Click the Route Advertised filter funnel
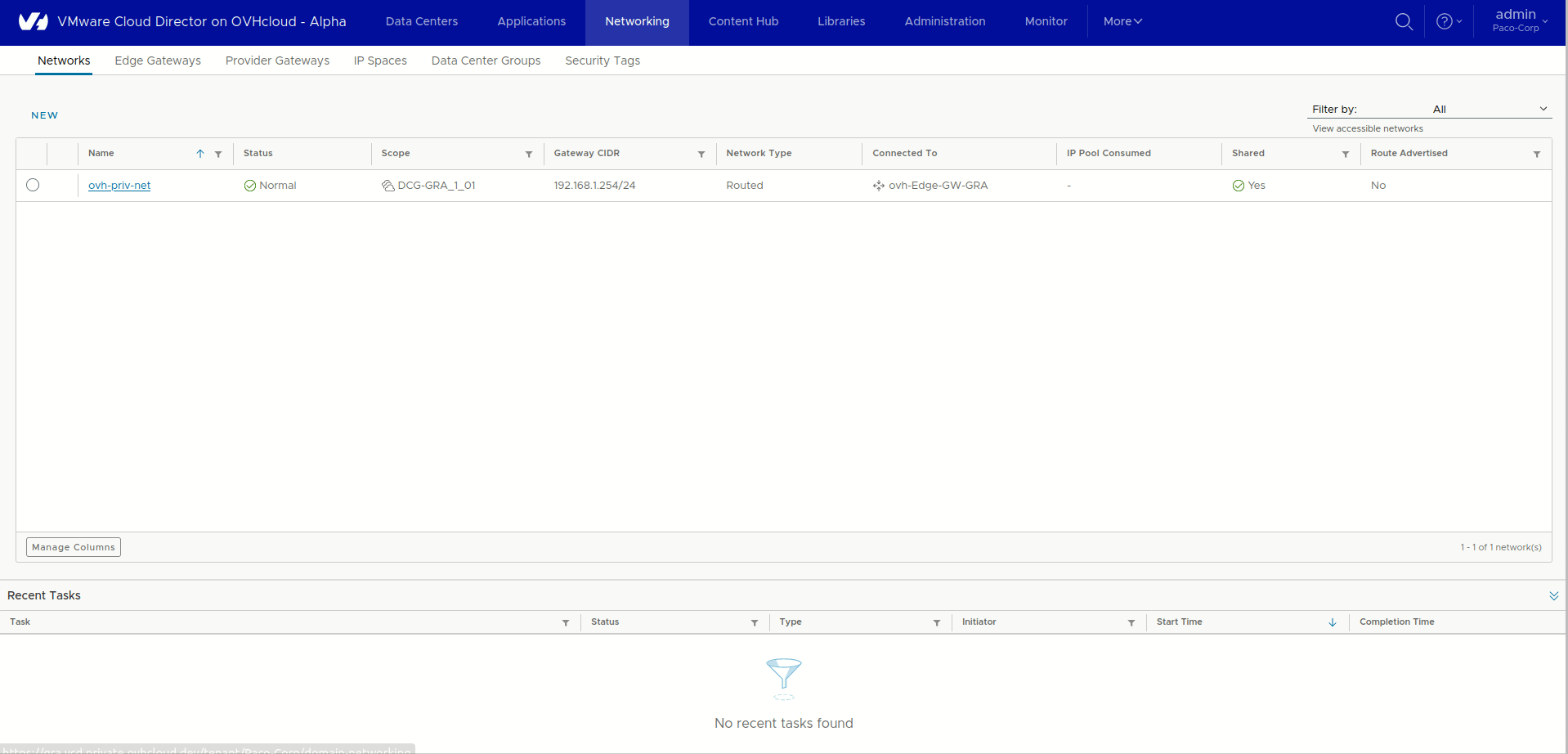The image size is (1568, 754). (x=1537, y=154)
